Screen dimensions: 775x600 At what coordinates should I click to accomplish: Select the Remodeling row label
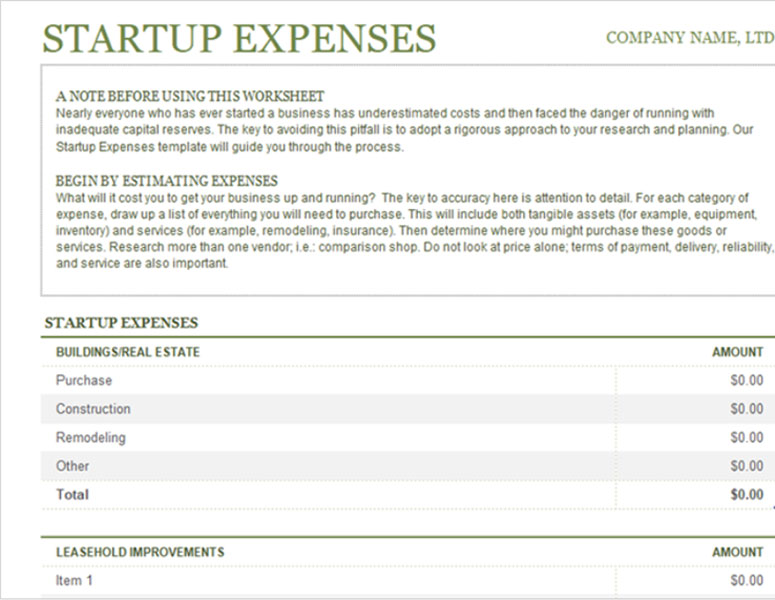coord(90,438)
